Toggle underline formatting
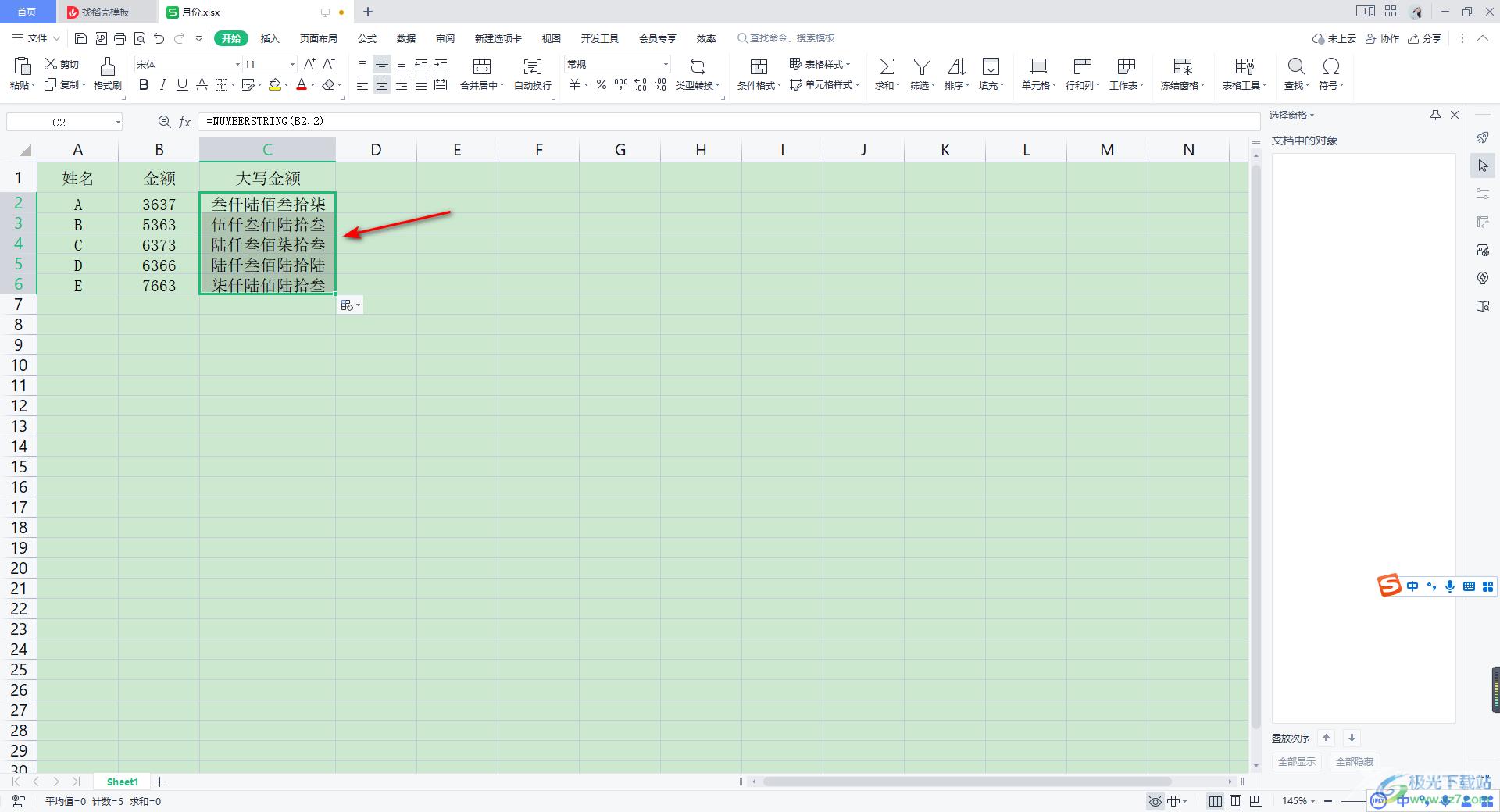The height and width of the screenshot is (812, 1500). pyautogui.click(x=182, y=84)
